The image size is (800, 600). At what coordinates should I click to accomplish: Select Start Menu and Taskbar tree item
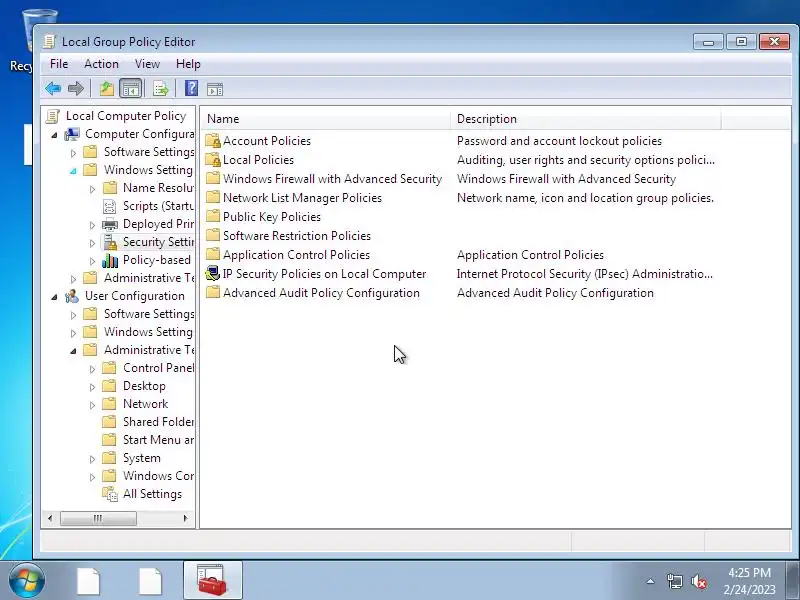point(158,440)
